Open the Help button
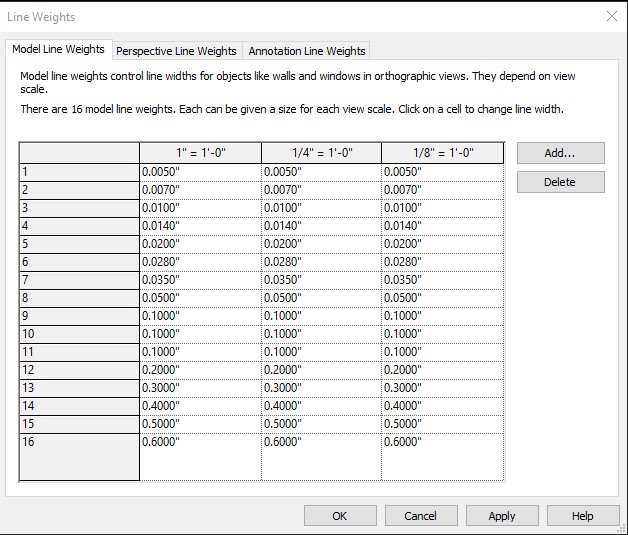Screen dimensions: 628x535 tap(583, 516)
